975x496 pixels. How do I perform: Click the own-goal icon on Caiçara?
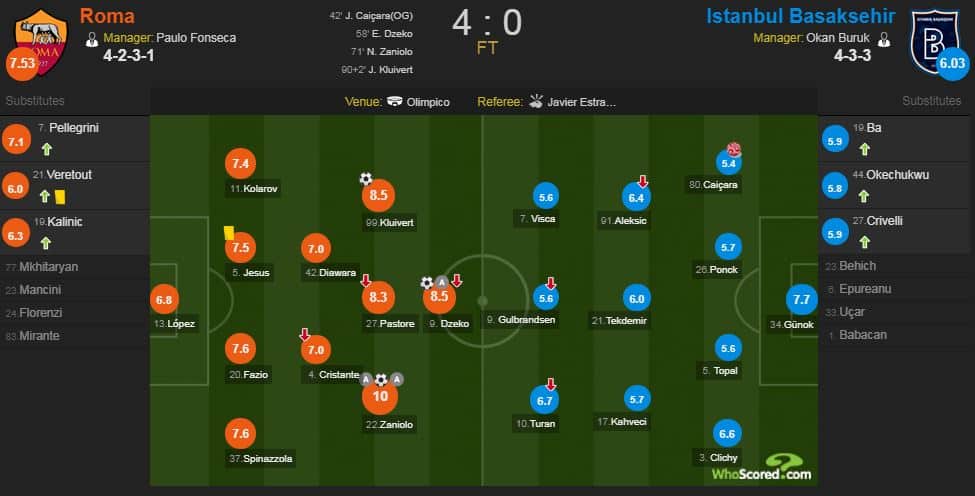pyautogui.click(x=734, y=149)
